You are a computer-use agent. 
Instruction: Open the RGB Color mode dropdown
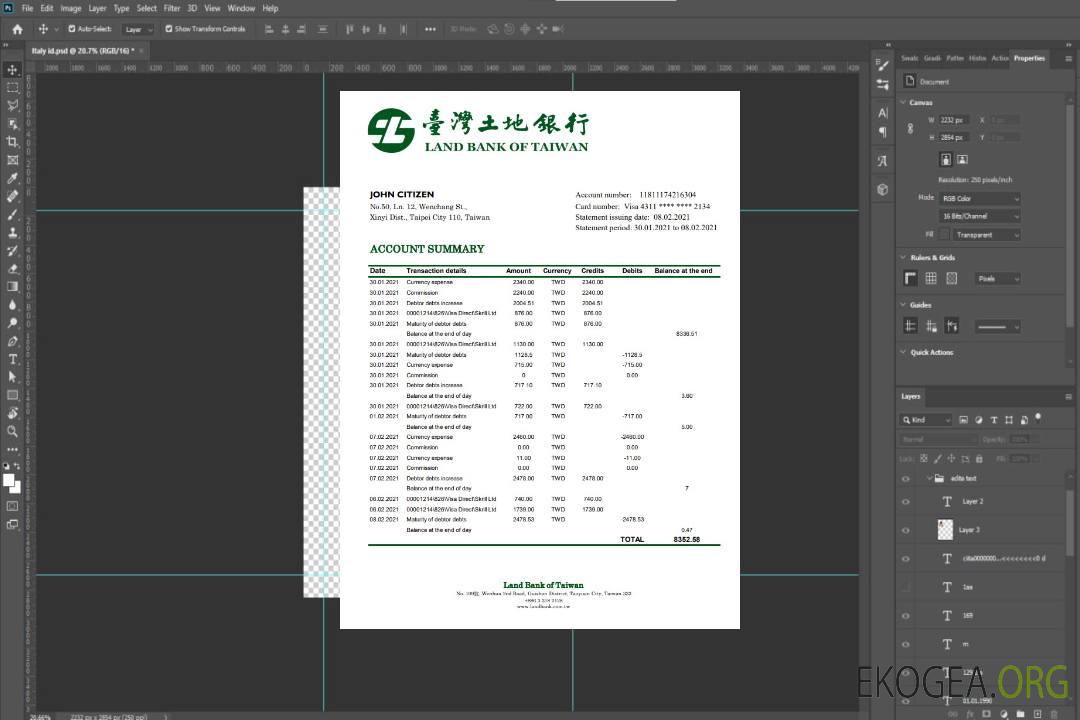tap(979, 198)
